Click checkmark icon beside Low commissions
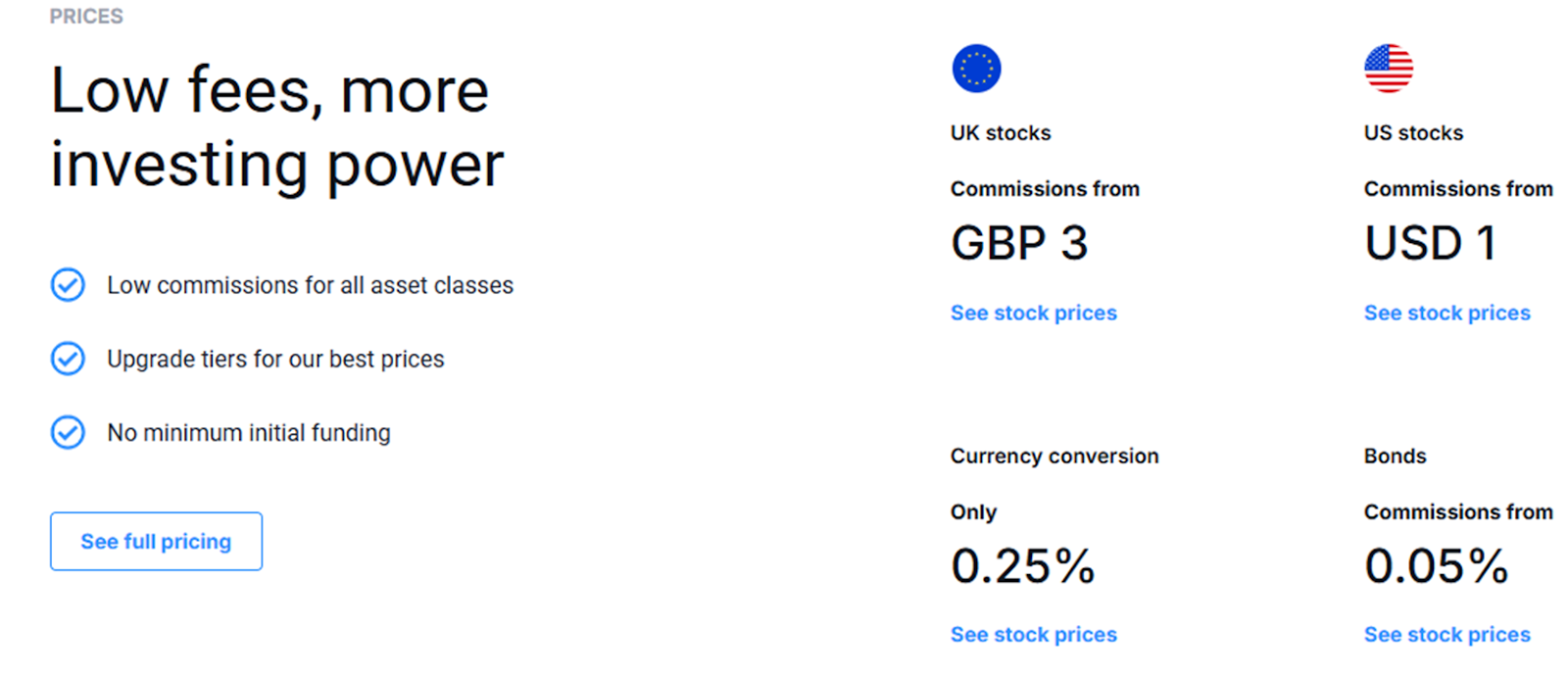The image size is (1568, 677). 68,285
